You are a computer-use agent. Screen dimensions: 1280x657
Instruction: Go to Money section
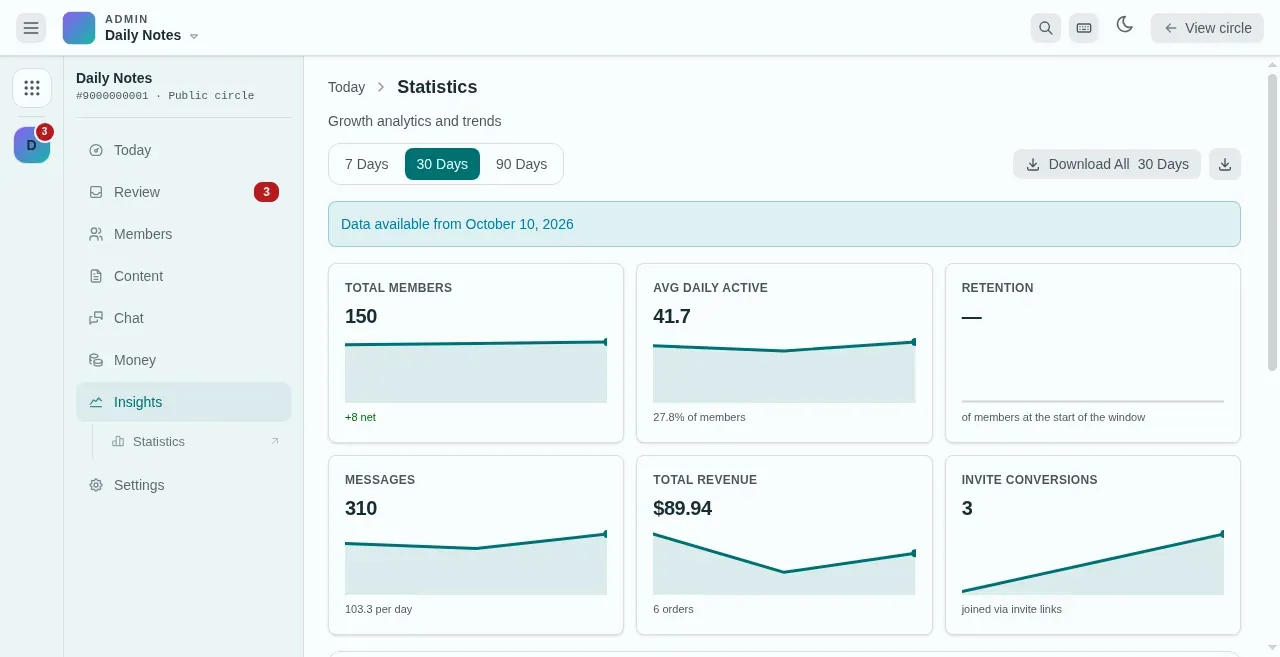tap(184, 360)
